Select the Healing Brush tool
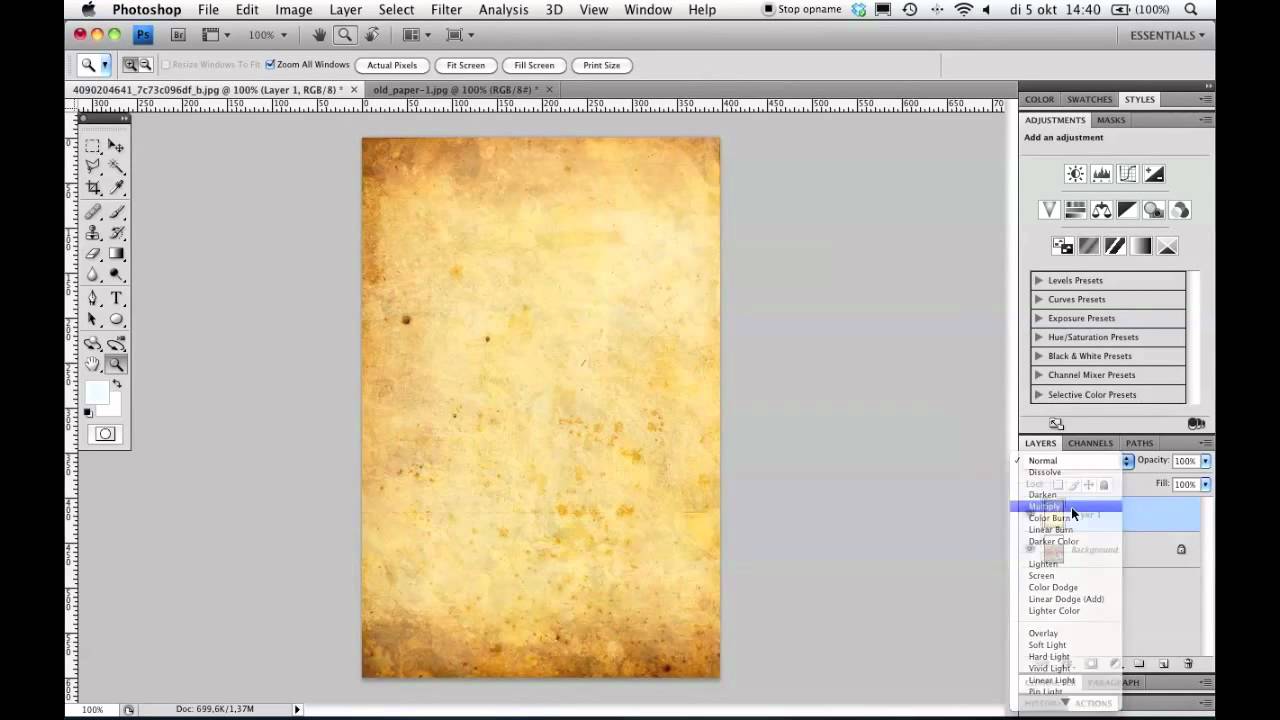 click(93, 212)
